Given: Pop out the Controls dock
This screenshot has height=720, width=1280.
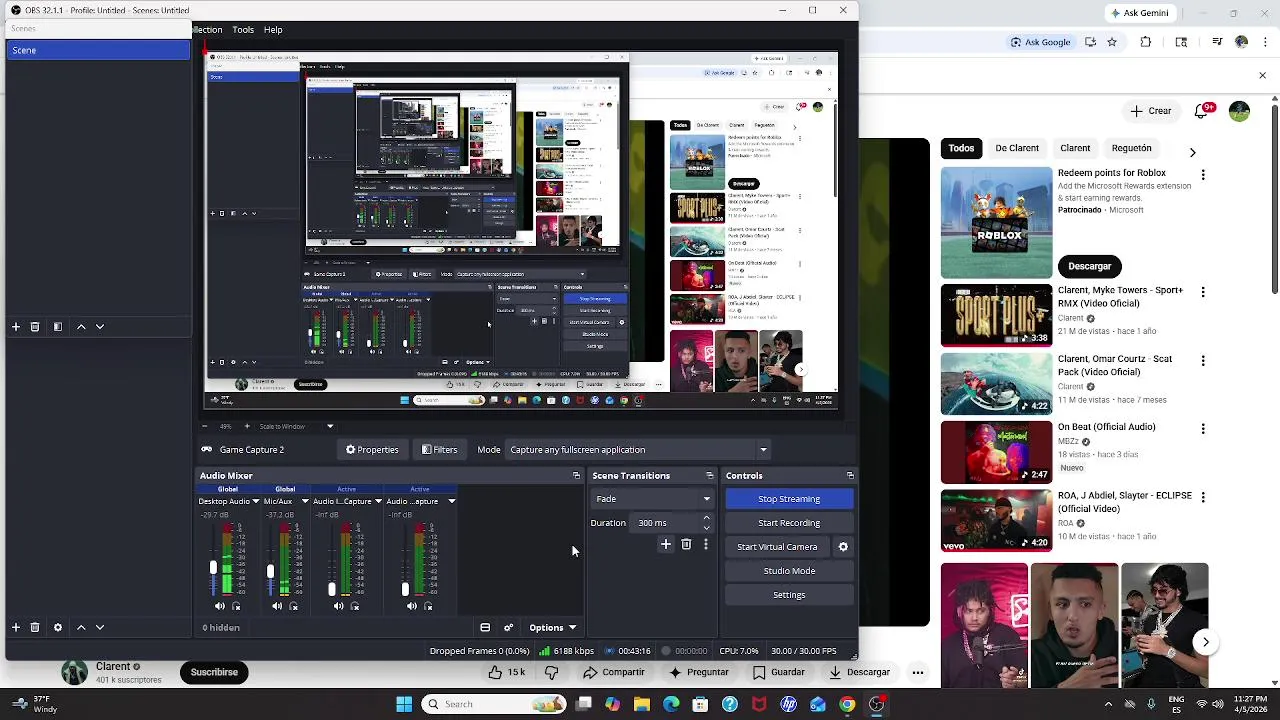Looking at the screenshot, I should point(850,476).
